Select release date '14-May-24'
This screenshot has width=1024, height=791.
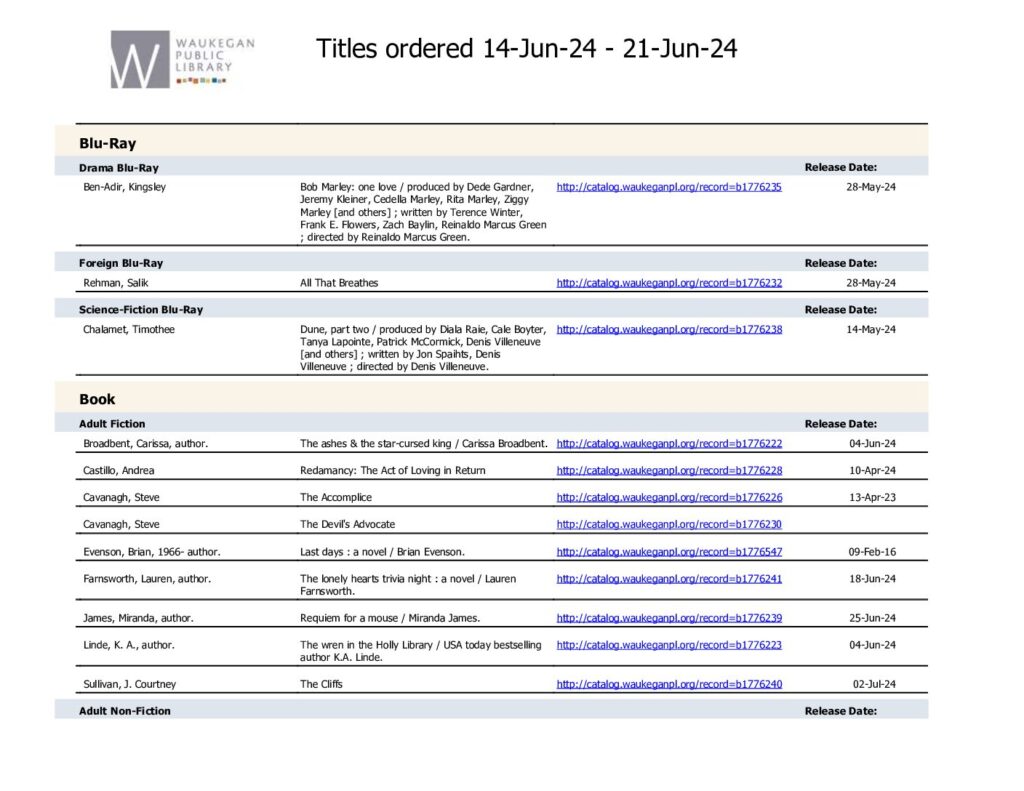871,329
